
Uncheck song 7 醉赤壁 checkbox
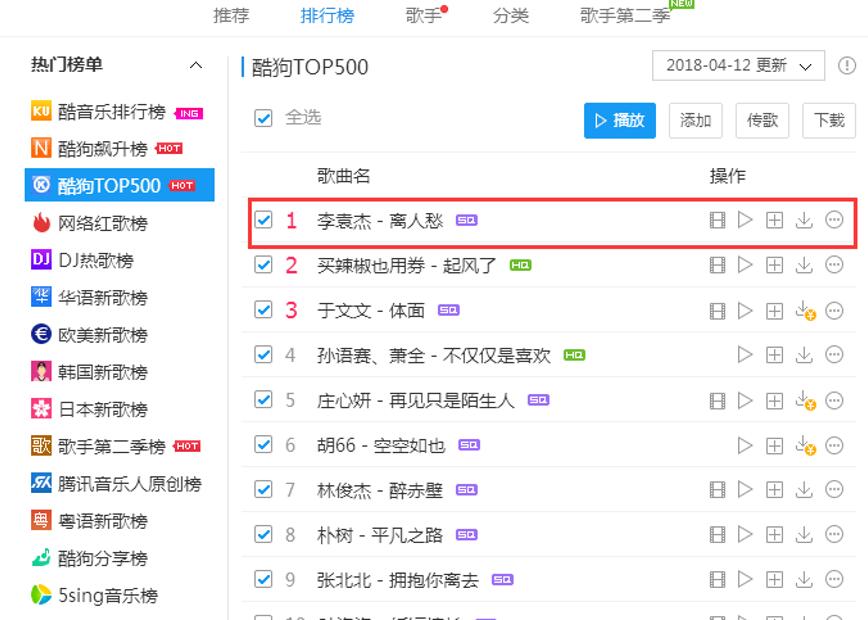(264, 490)
